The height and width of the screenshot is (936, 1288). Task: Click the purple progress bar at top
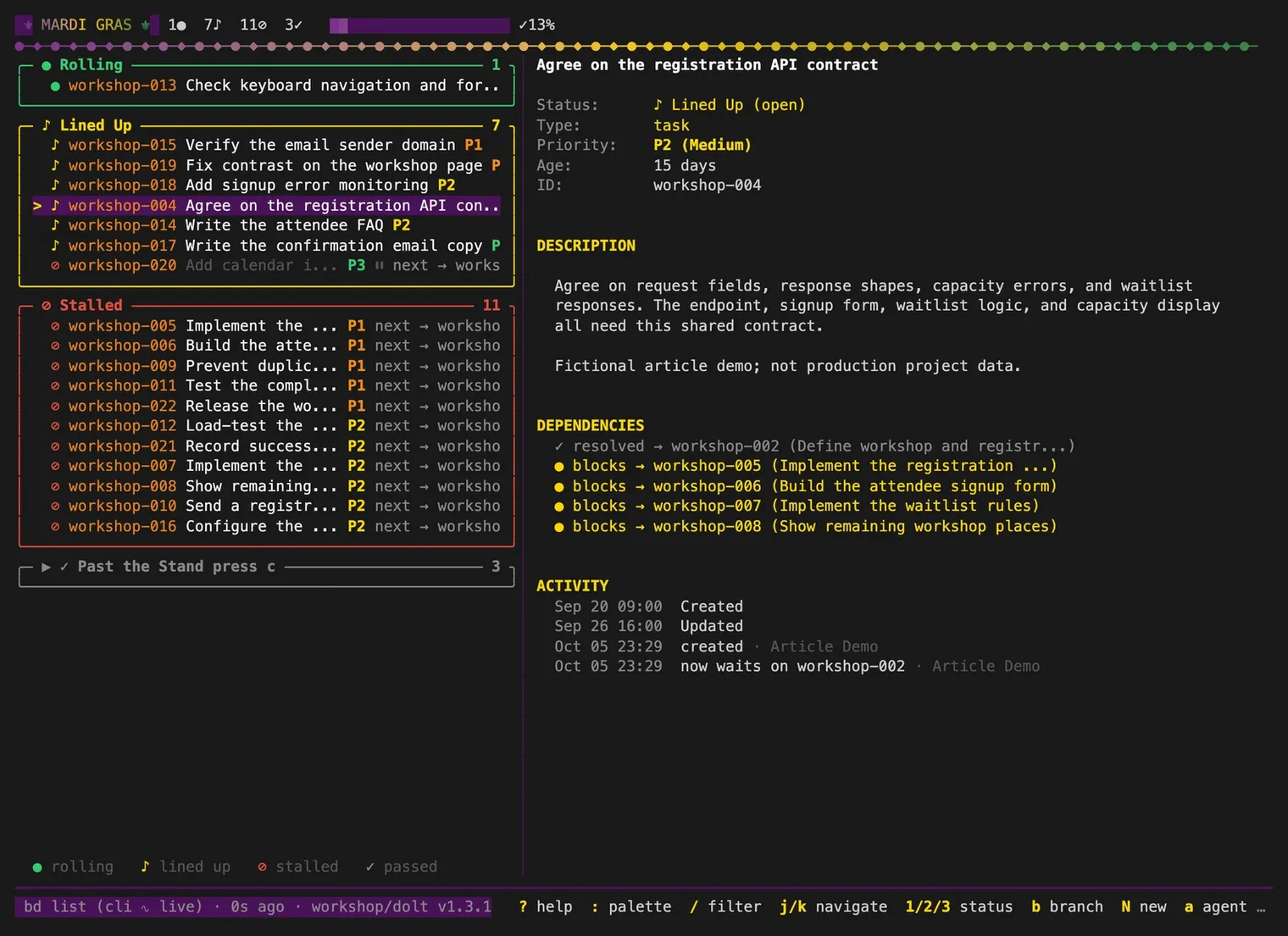coord(419,25)
